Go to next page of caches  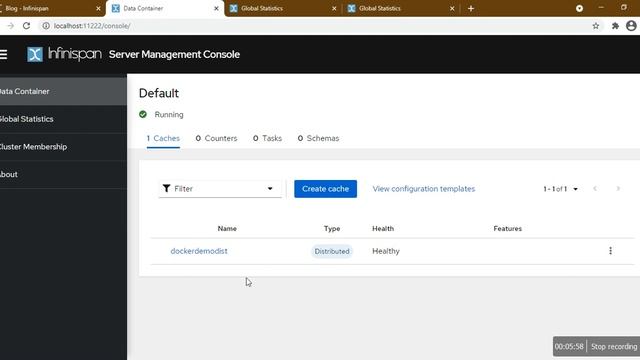(618, 189)
